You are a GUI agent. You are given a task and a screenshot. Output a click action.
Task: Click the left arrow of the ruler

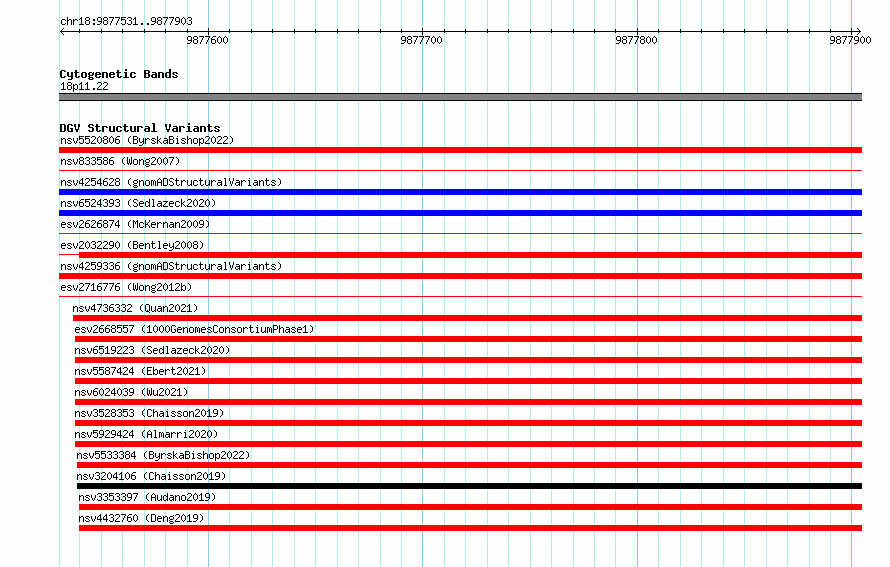62,31
